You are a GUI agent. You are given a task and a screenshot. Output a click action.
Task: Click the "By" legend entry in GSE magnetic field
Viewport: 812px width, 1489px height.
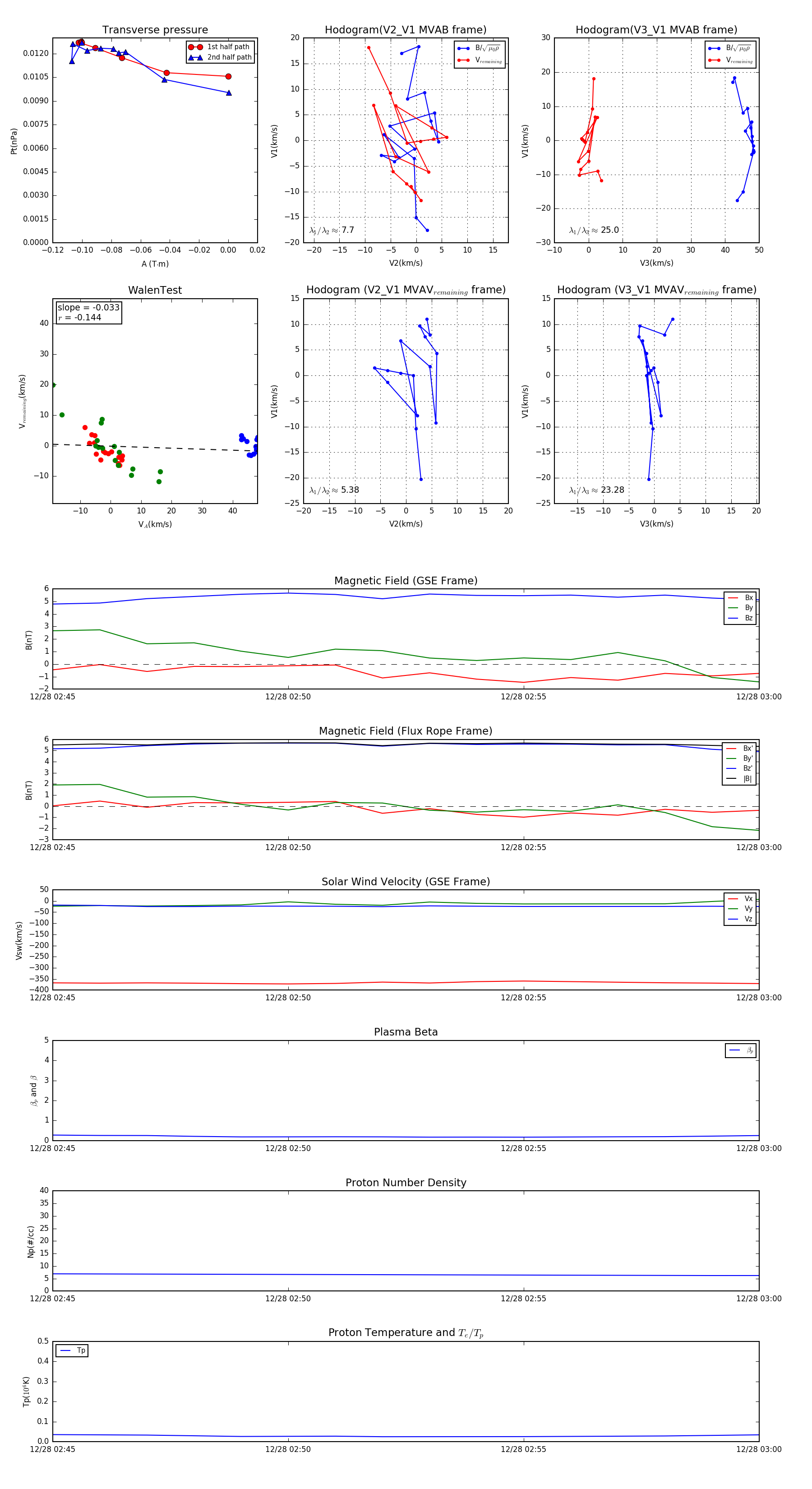[740, 607]
